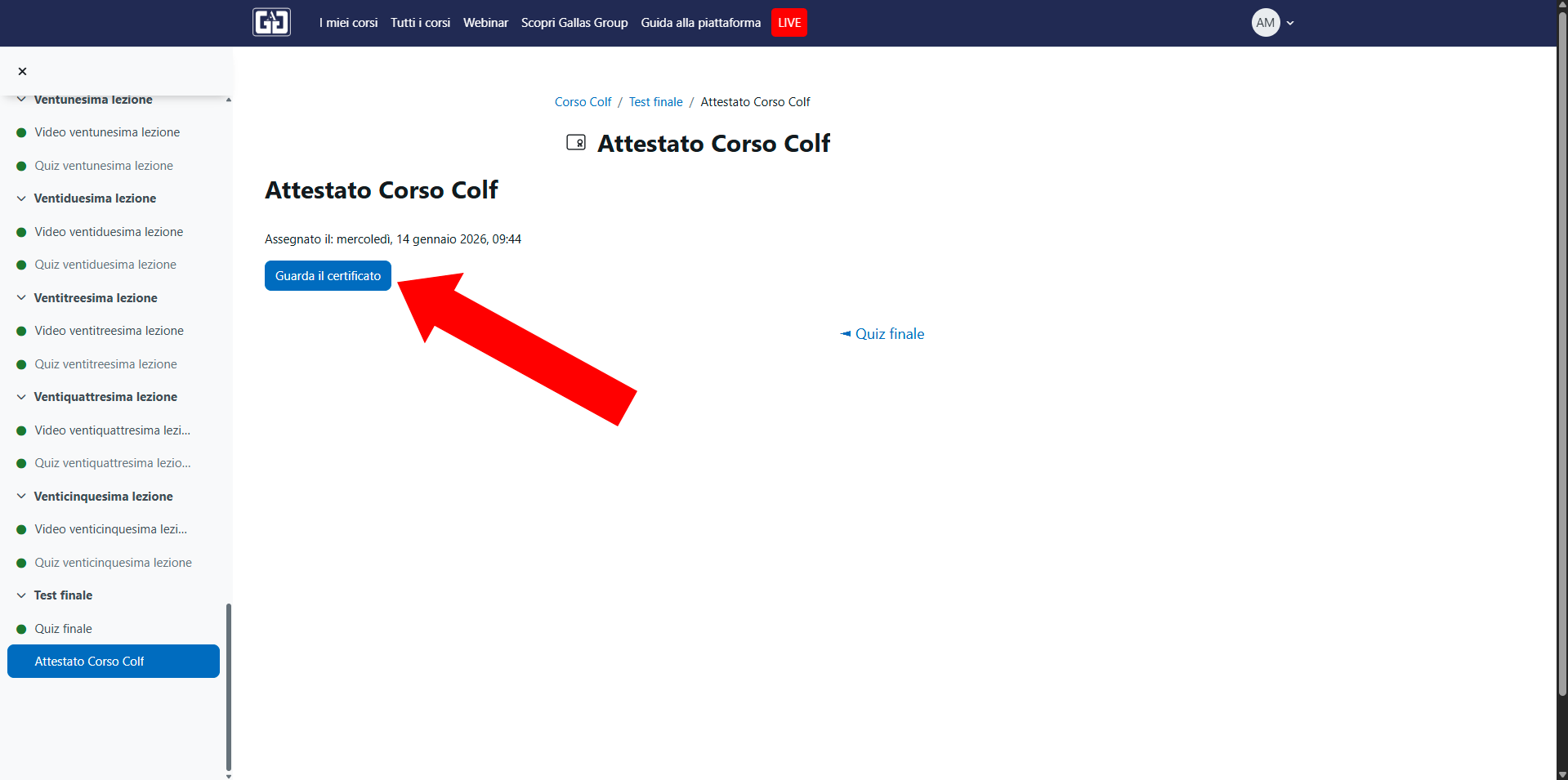Screen dimensions: 1568x780
Task: Collapse the Ventitreesima lezione section
Action: pyautogui.click(x=21, y=298)
